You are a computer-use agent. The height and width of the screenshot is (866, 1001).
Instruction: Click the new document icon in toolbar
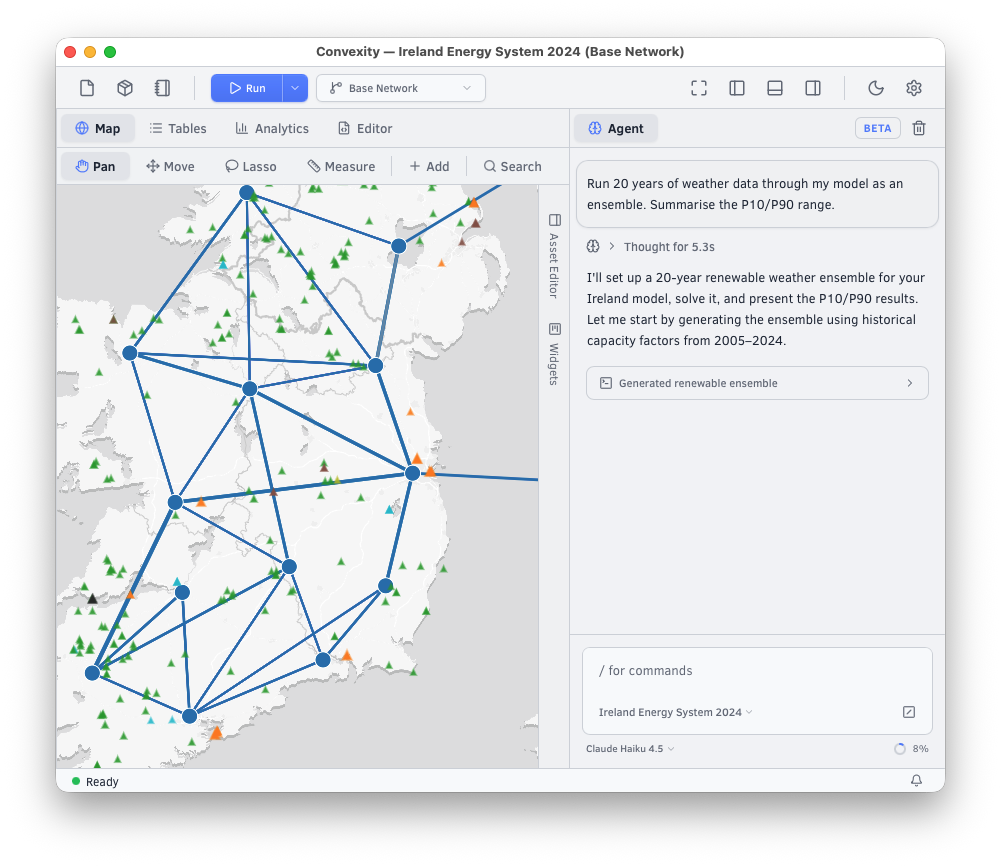(87, 88)
